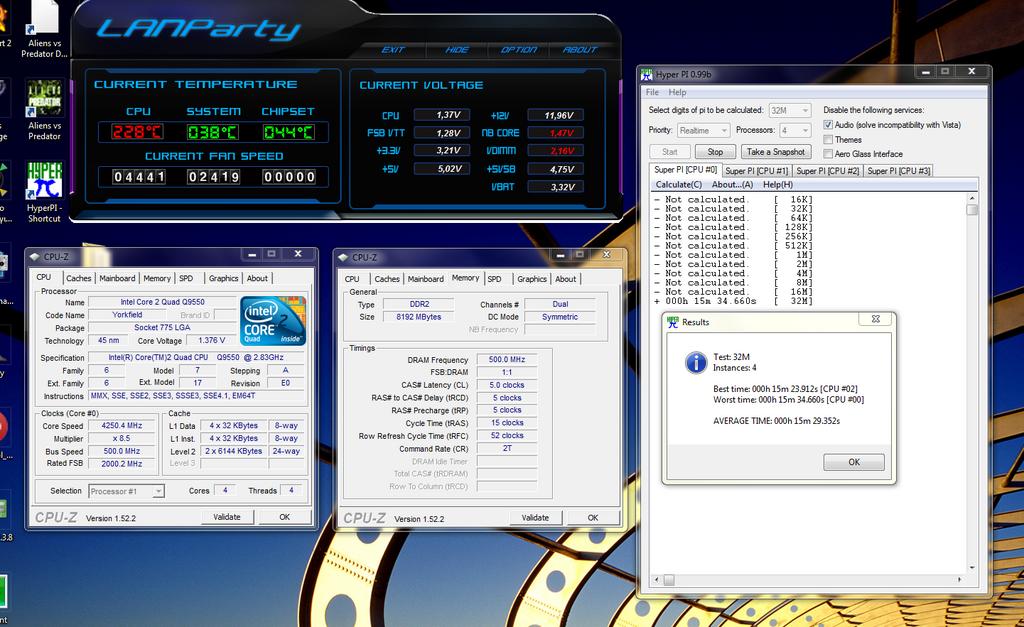Enable the Themes checkbox
This screenshot has height=627, width=1024.
(828, 139)
